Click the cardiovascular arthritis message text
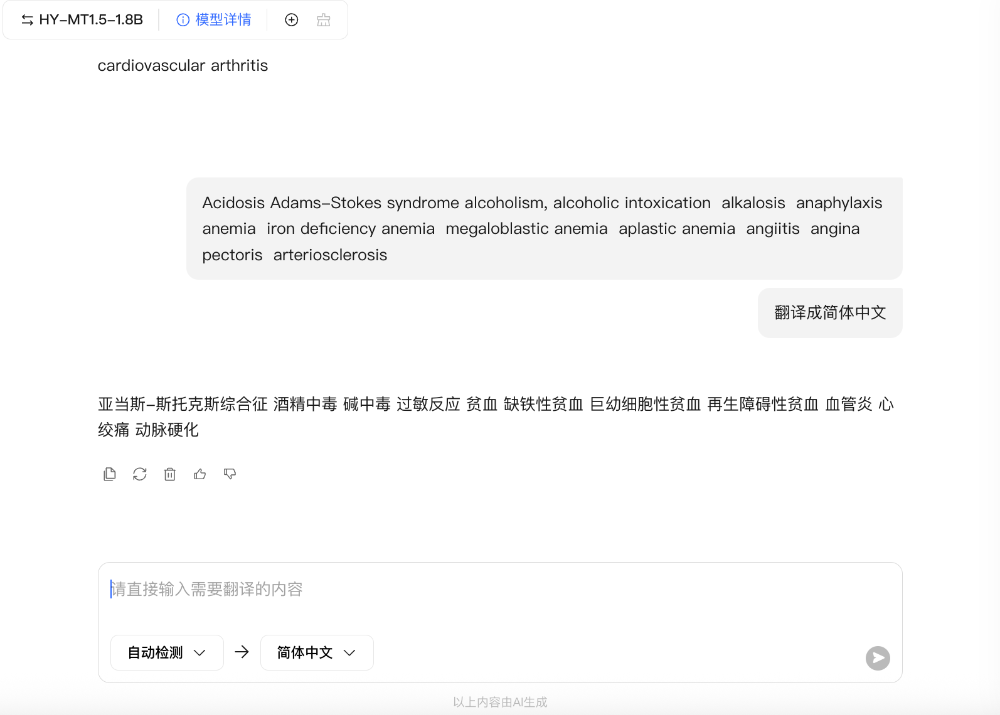The height and width of the screenshot is (715, 1000). coord(182,65)
